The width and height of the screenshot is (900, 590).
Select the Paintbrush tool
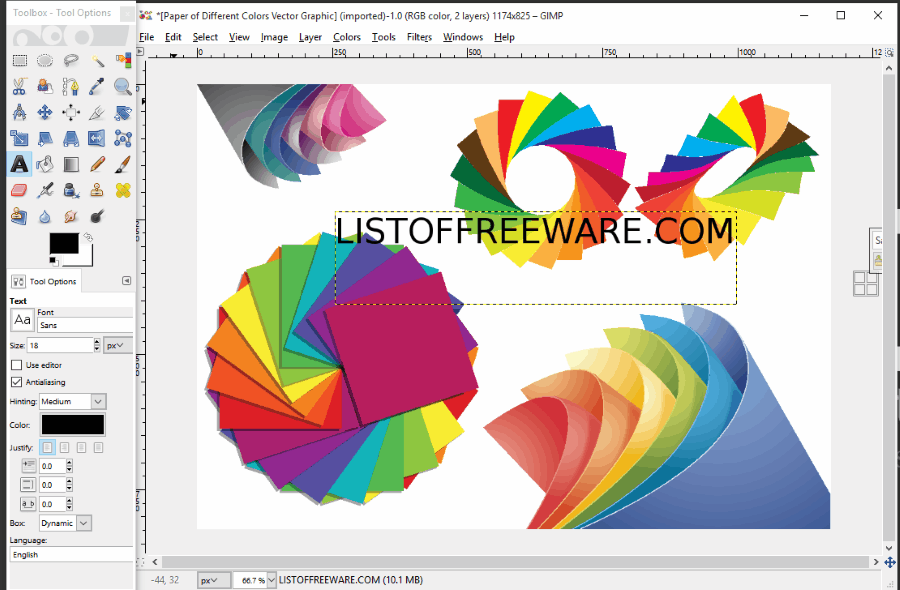(x=123, y=165)
